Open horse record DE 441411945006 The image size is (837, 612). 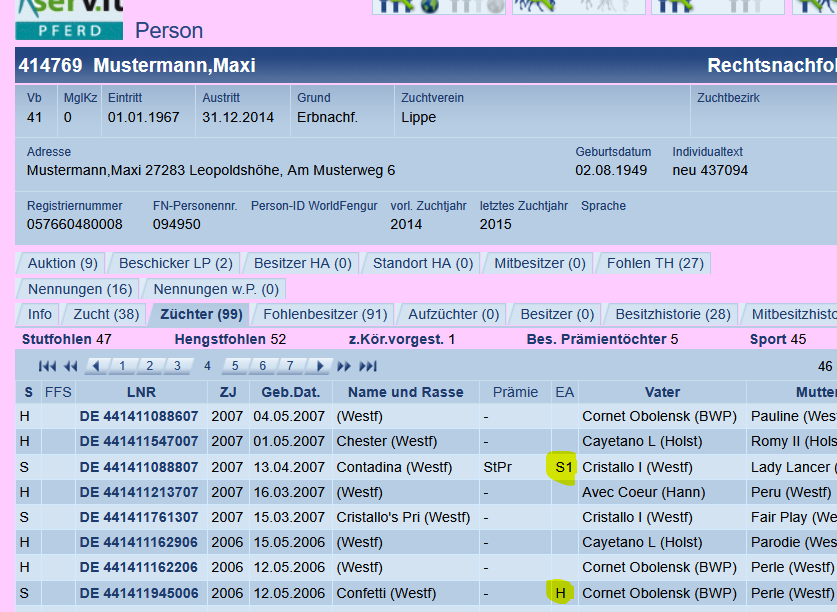(x=139, y=593)
